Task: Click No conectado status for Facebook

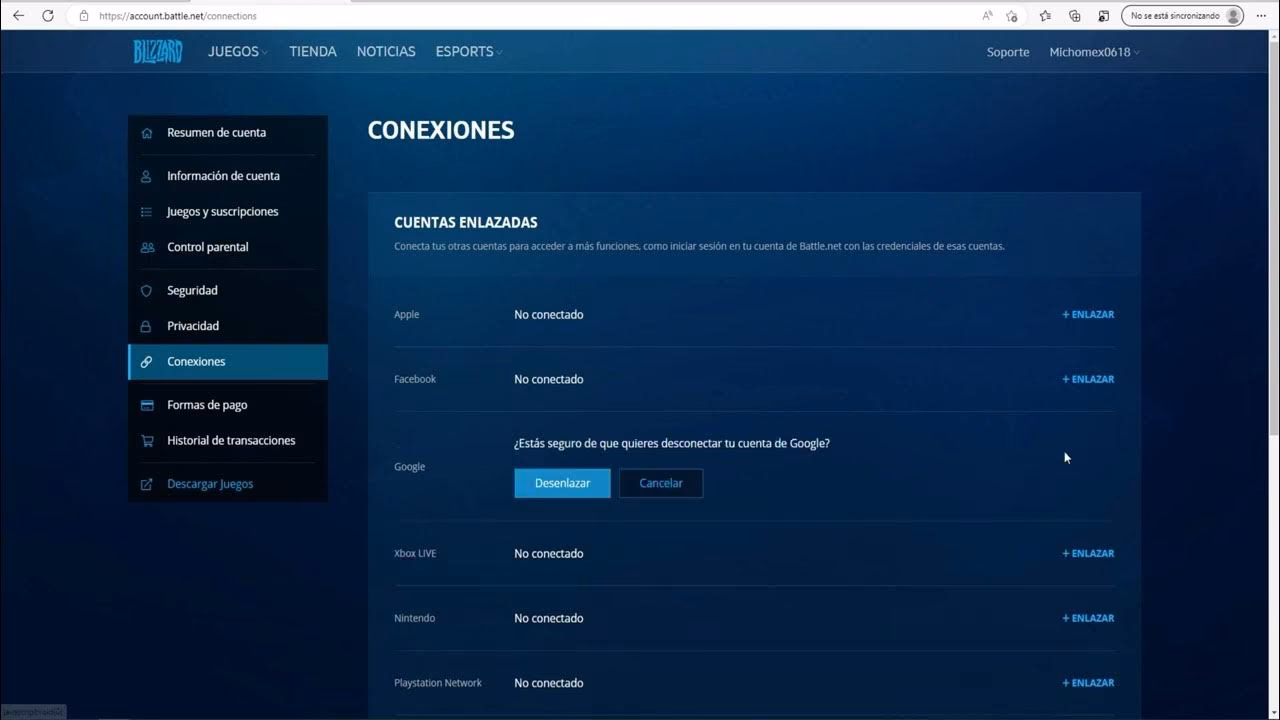Action: (x=549, y=379)
